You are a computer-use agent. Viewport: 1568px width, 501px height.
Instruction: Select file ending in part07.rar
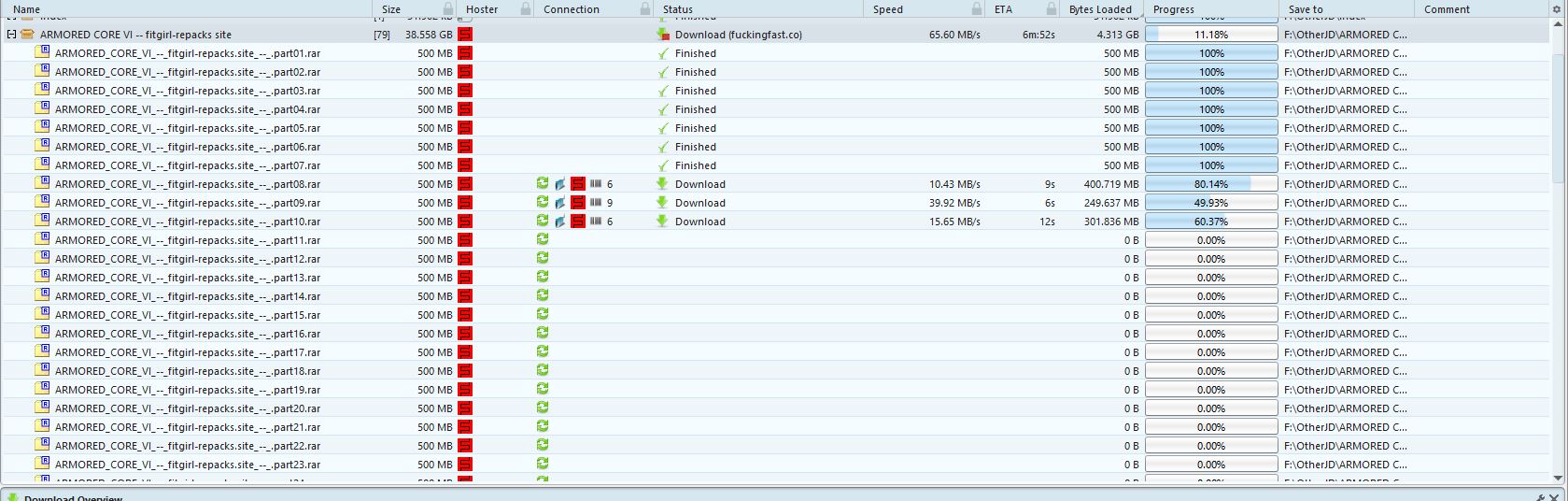776,165
